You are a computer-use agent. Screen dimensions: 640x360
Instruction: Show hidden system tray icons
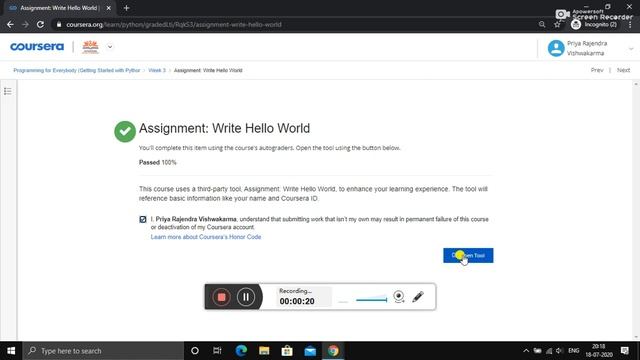[526, 351]
